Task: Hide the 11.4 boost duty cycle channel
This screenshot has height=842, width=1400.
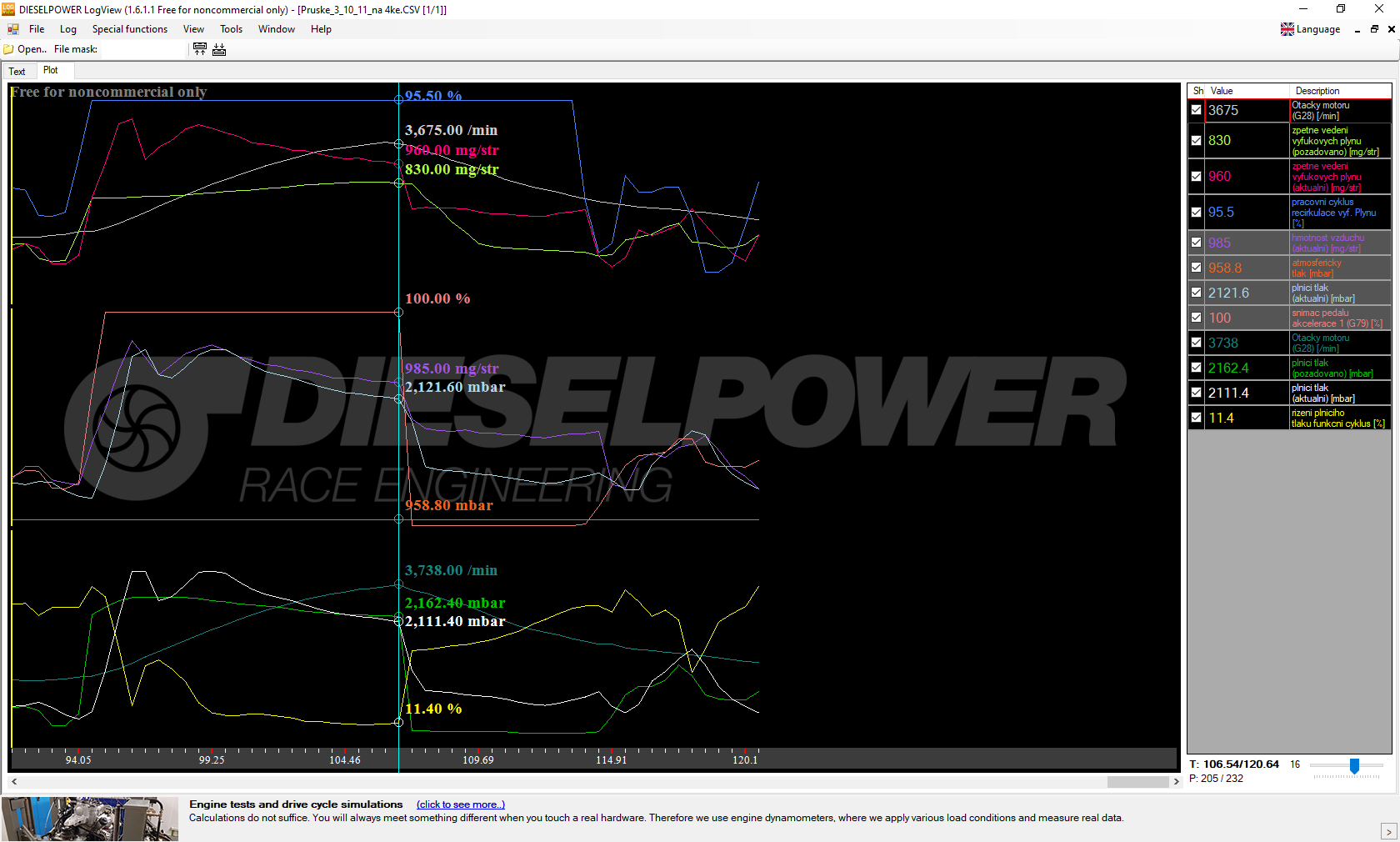Action: 1196,418
